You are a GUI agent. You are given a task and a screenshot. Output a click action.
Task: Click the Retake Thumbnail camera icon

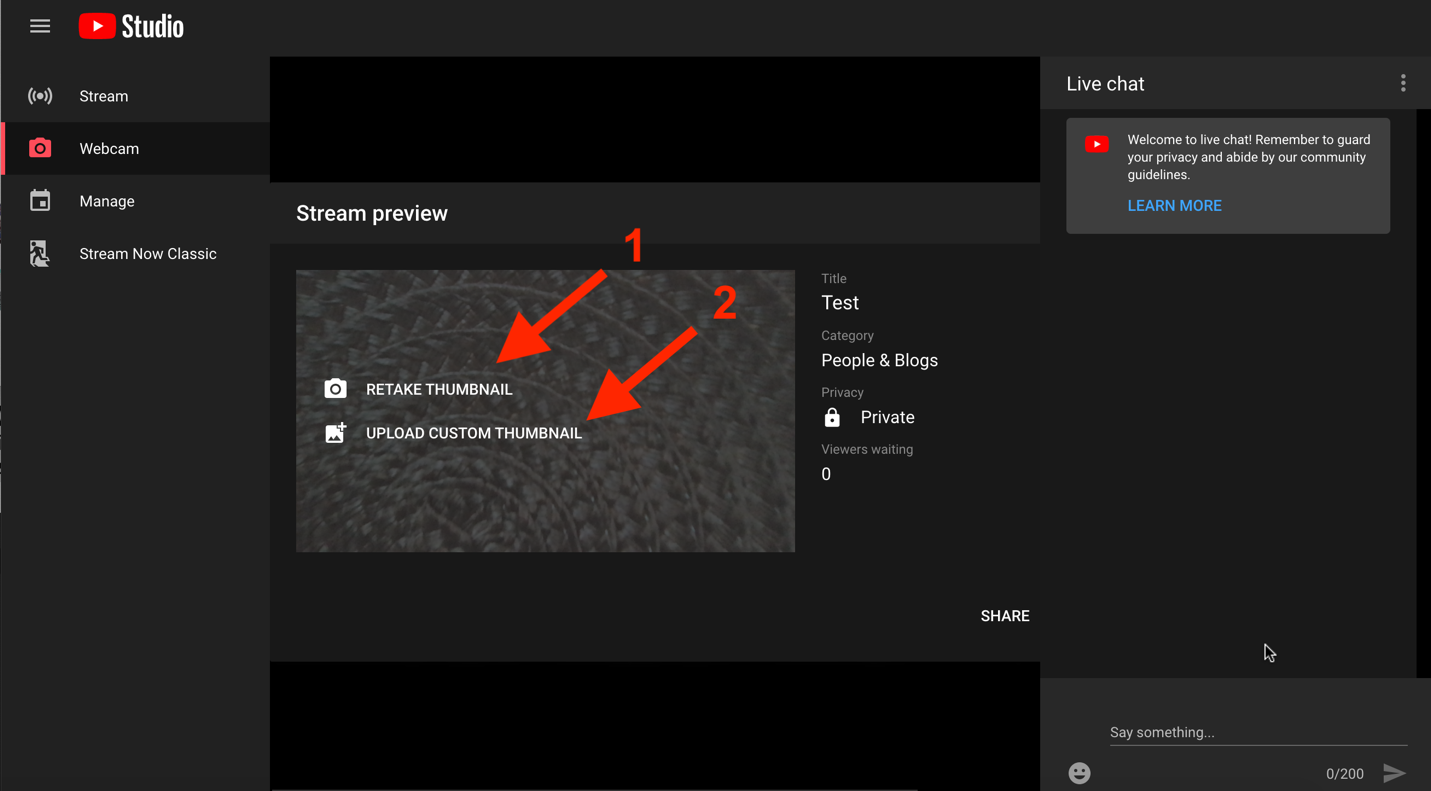[x=336, y=389]
